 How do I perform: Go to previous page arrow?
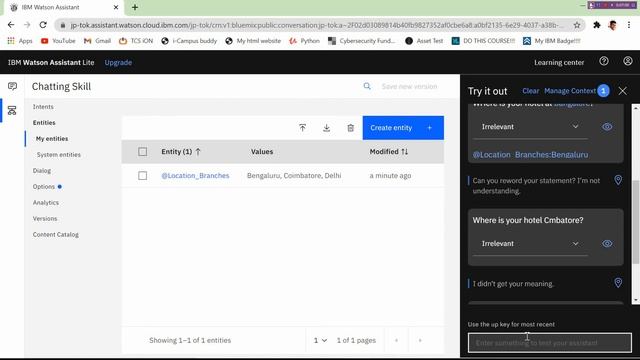pyautogui.click(x=396, y=340)
